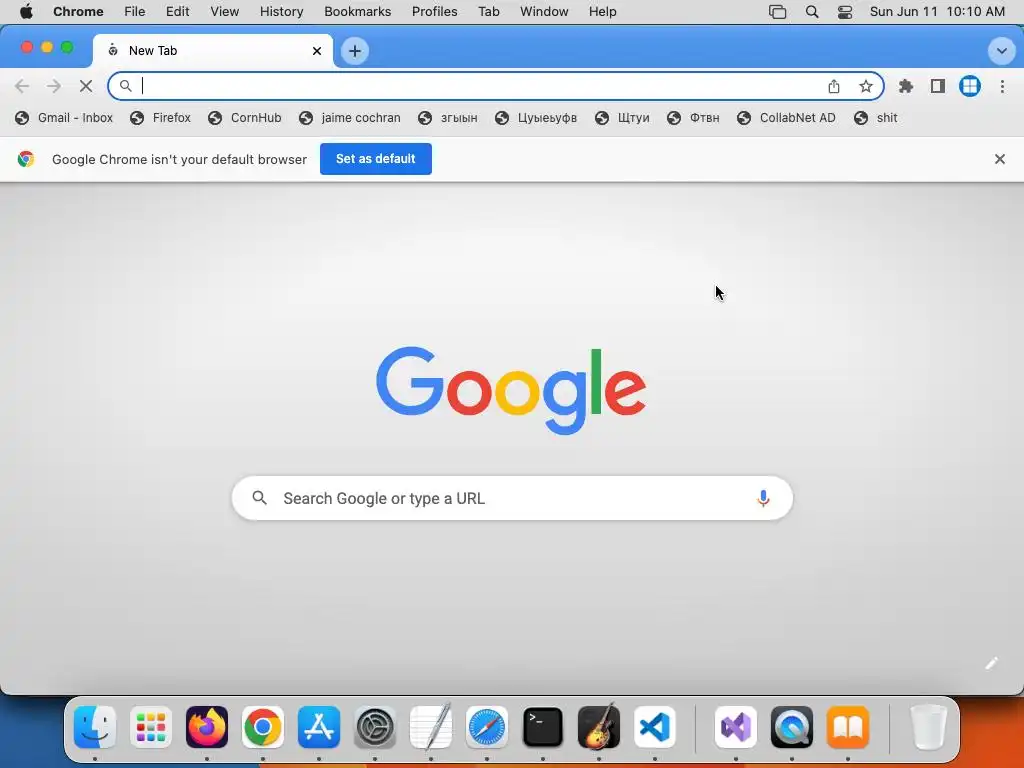Open the Extensions puzzle icon
The width and height of the screenshot is (1024, 768).
906,86
